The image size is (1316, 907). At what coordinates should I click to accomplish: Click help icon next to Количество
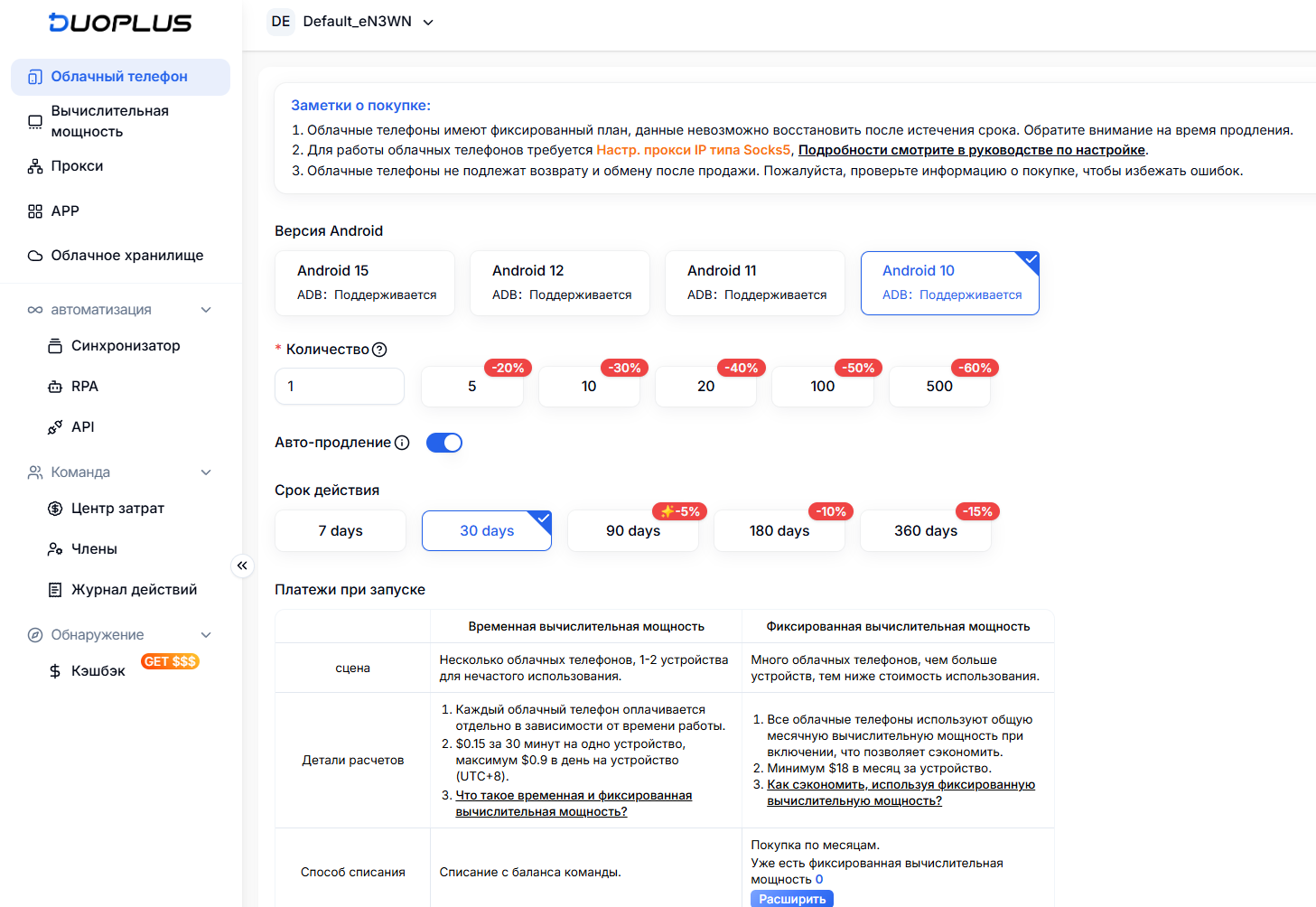(379, 350)
